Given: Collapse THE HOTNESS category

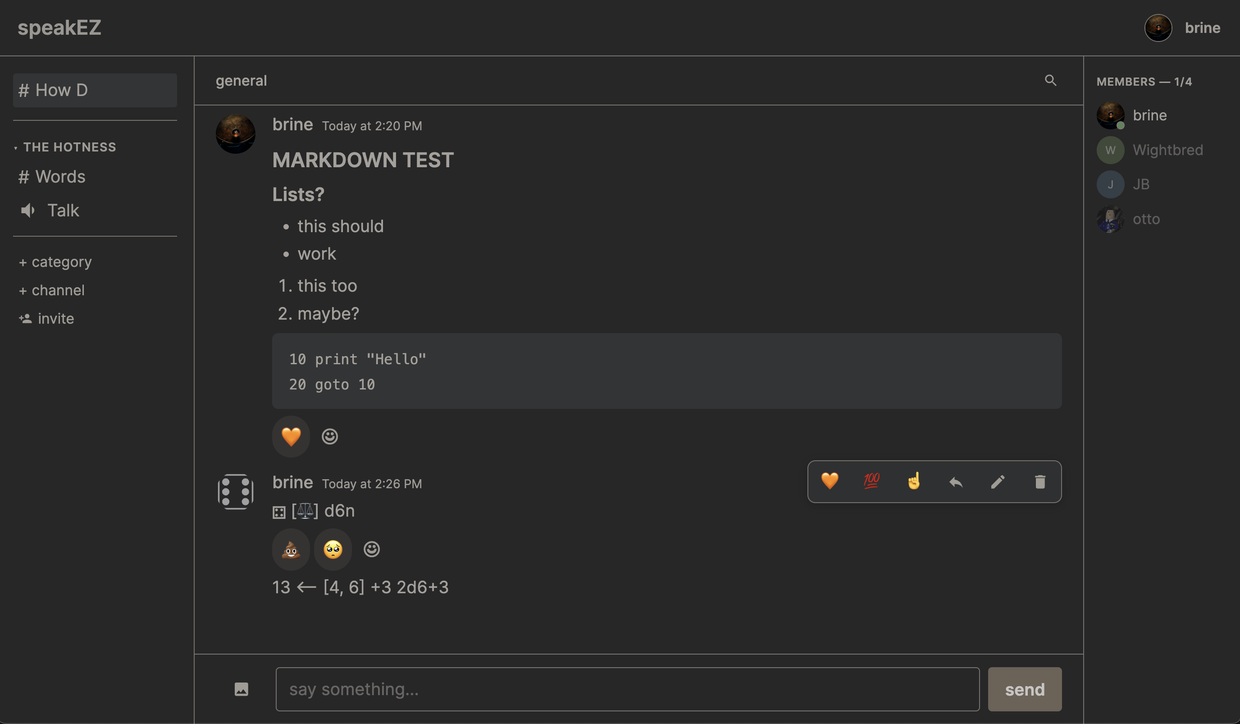Looking at the screenshot, I should (68, 147).
